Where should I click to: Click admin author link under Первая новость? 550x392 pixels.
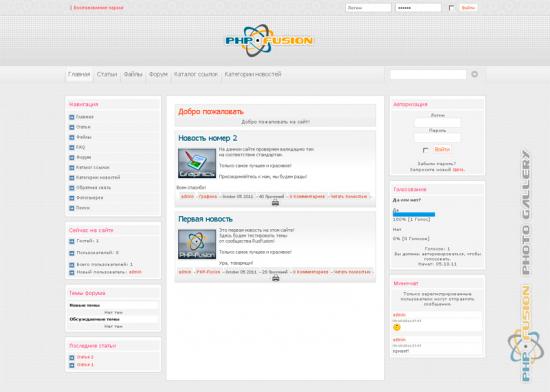point(185,272)
